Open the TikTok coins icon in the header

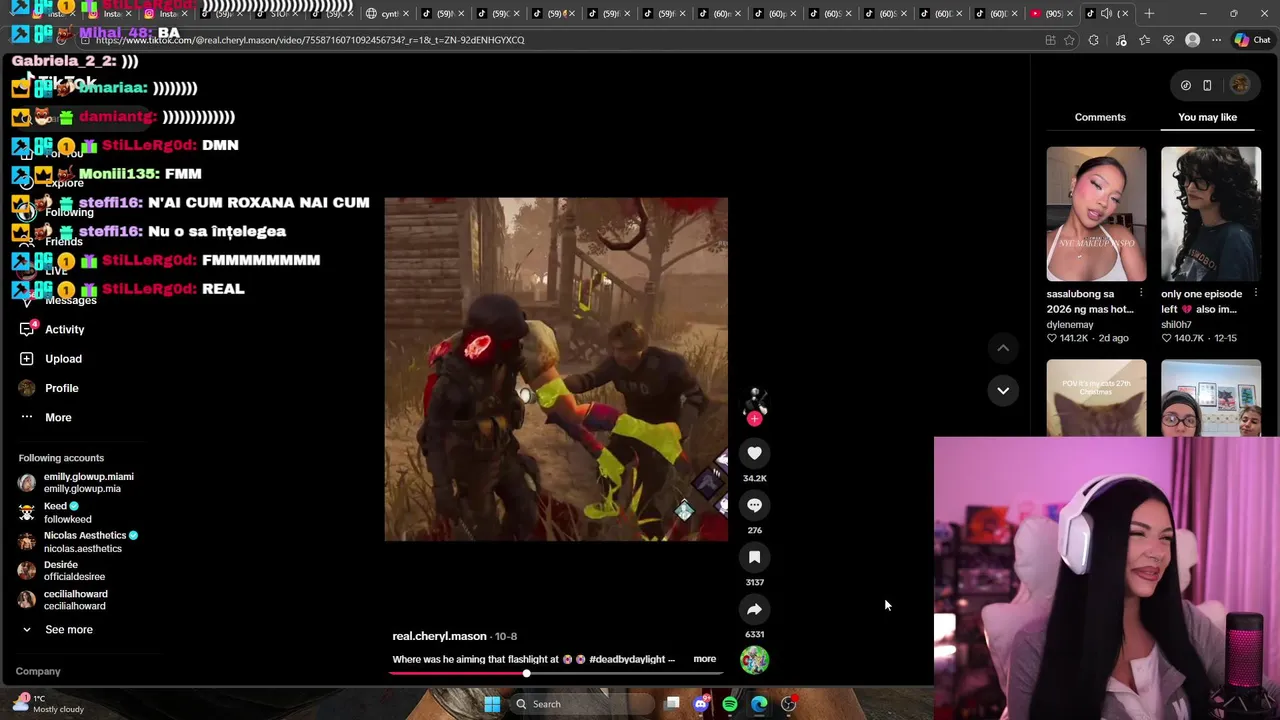tap(1186, 85)
